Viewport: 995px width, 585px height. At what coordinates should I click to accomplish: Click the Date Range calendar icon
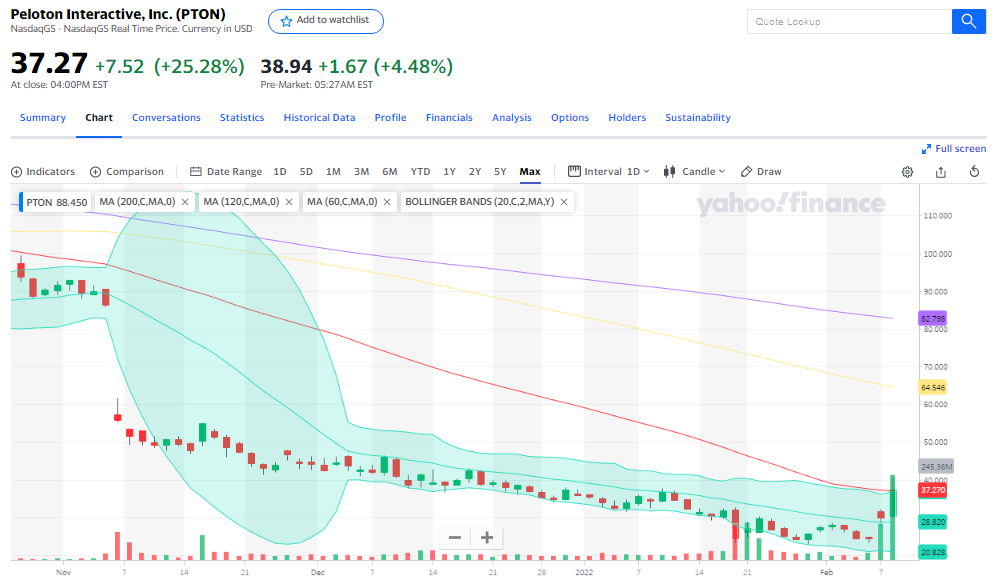pyautogui.click(x=196, y=171)
